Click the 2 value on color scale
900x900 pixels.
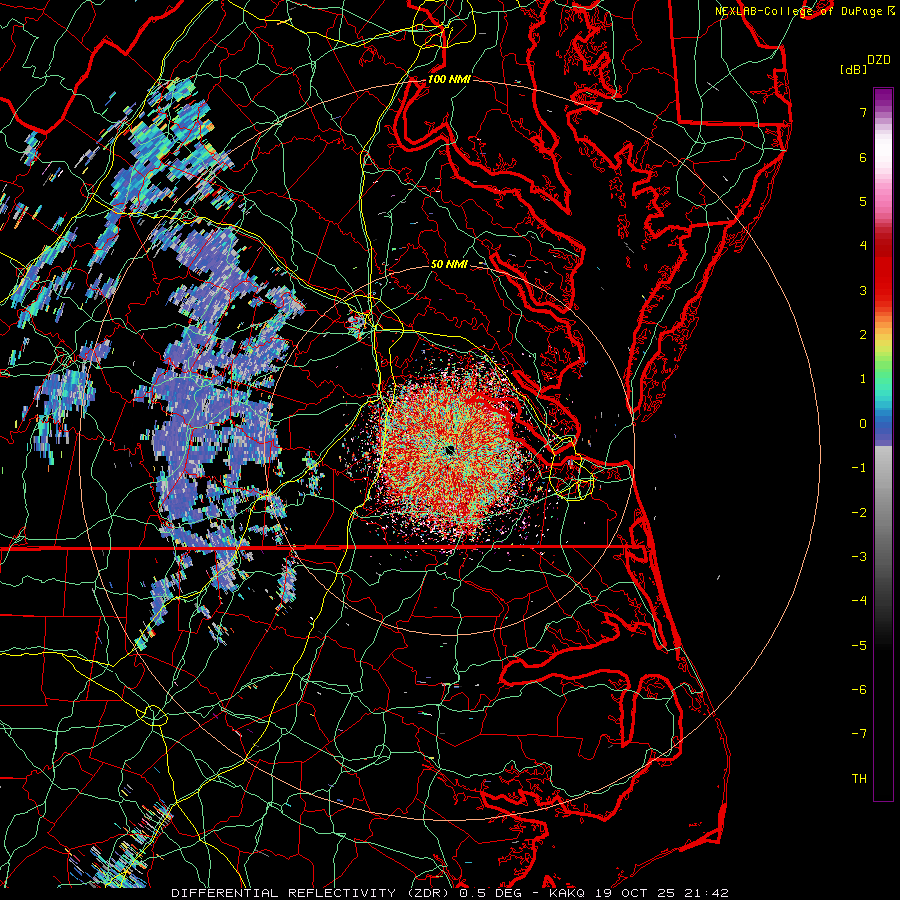(863, 335)
